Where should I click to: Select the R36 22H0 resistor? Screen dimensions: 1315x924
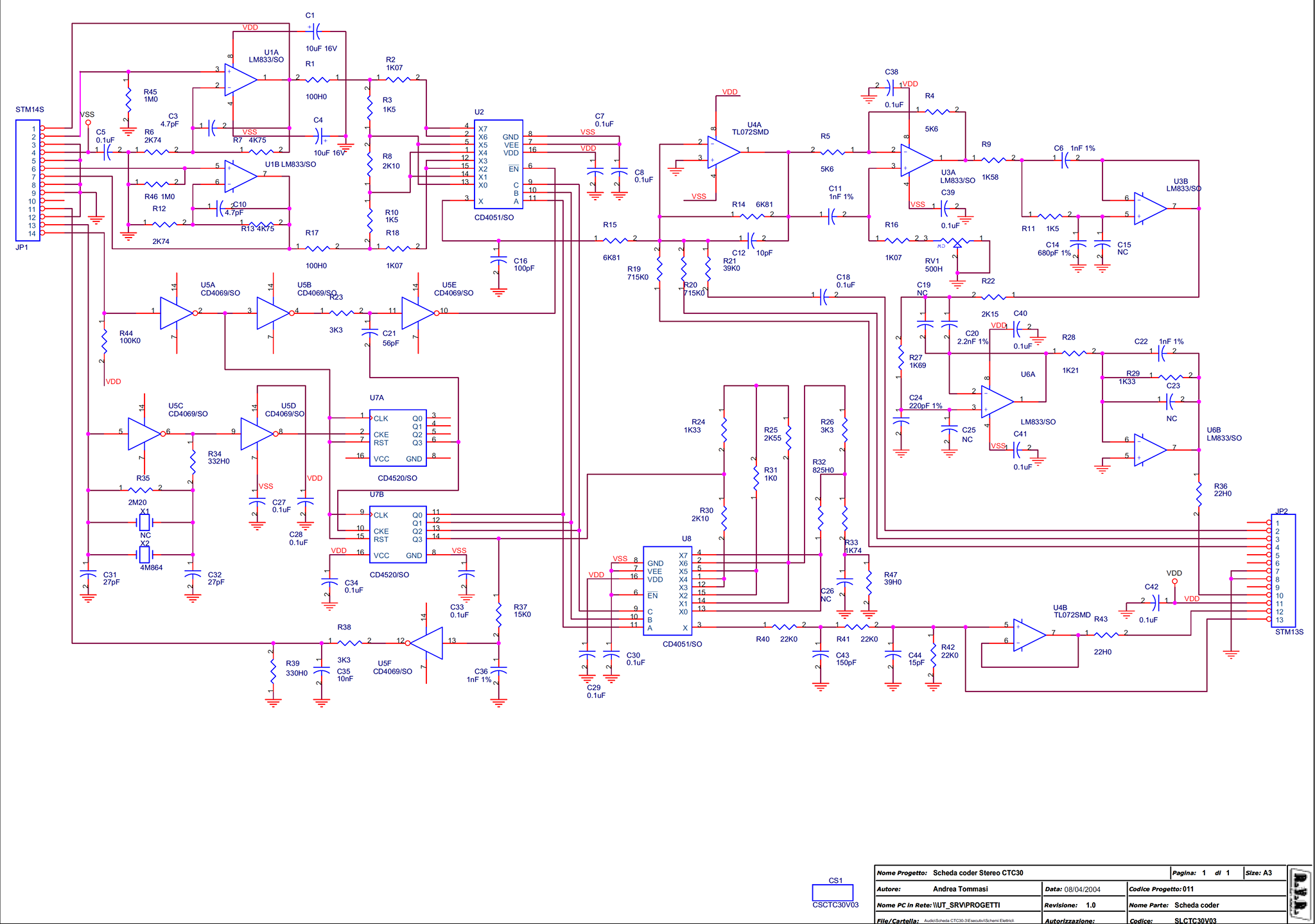[1198, 494]
